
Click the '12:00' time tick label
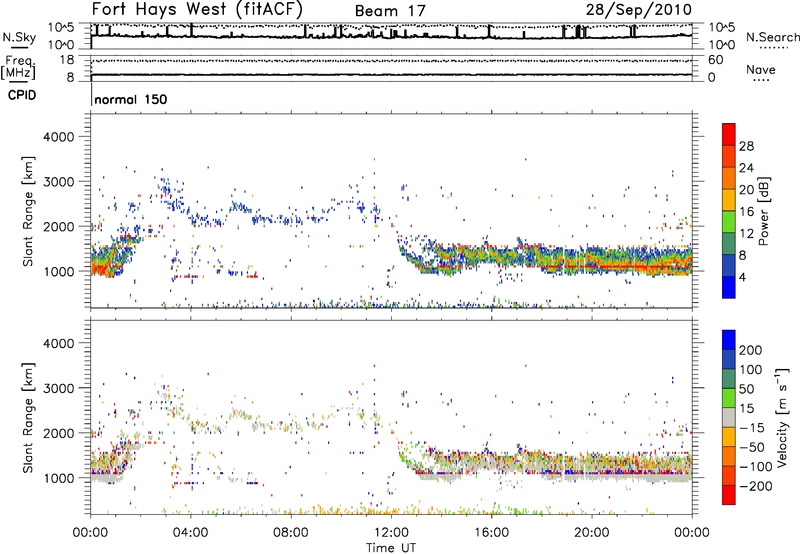pos(391,533)
